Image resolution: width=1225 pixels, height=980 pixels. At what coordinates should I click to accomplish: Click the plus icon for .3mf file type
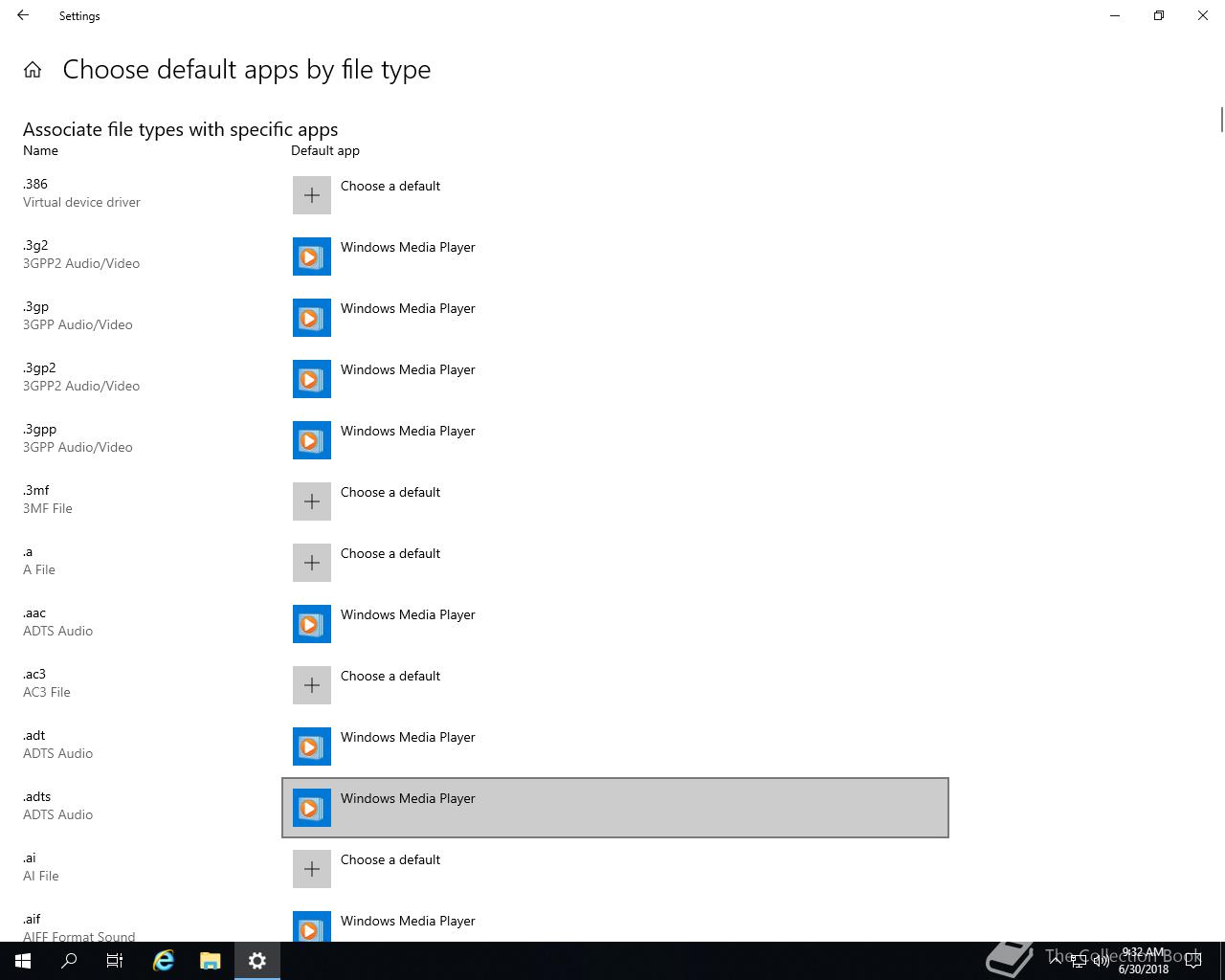[312, 501]
